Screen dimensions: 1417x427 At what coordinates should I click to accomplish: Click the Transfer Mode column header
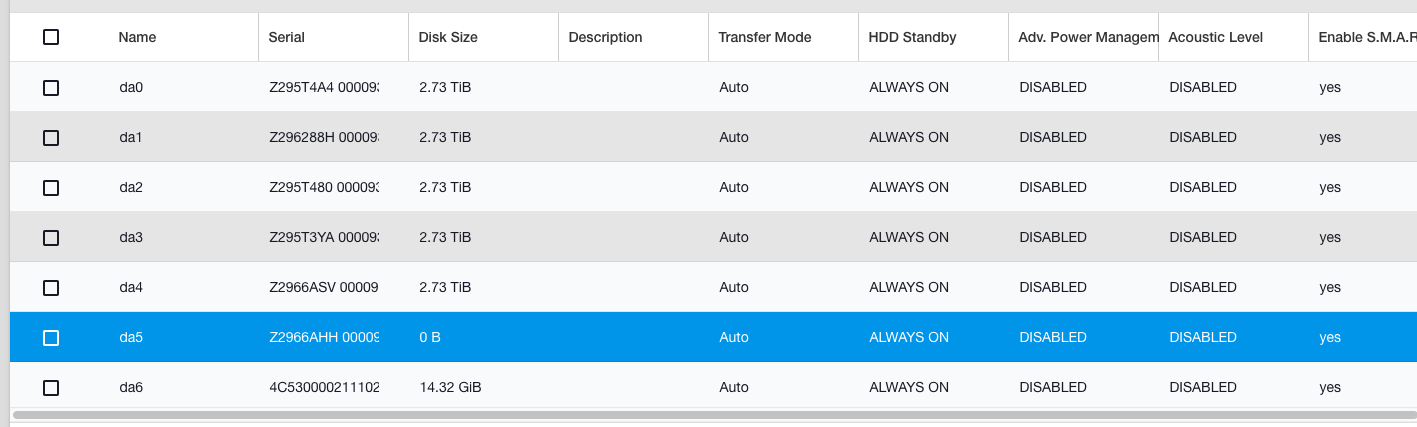765,37
